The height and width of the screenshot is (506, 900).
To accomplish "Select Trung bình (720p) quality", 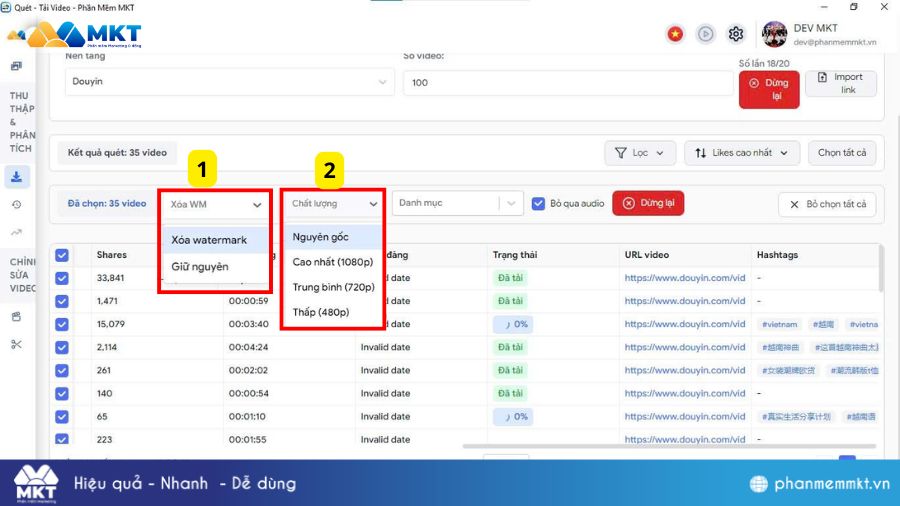I will [x=333, y=287].
